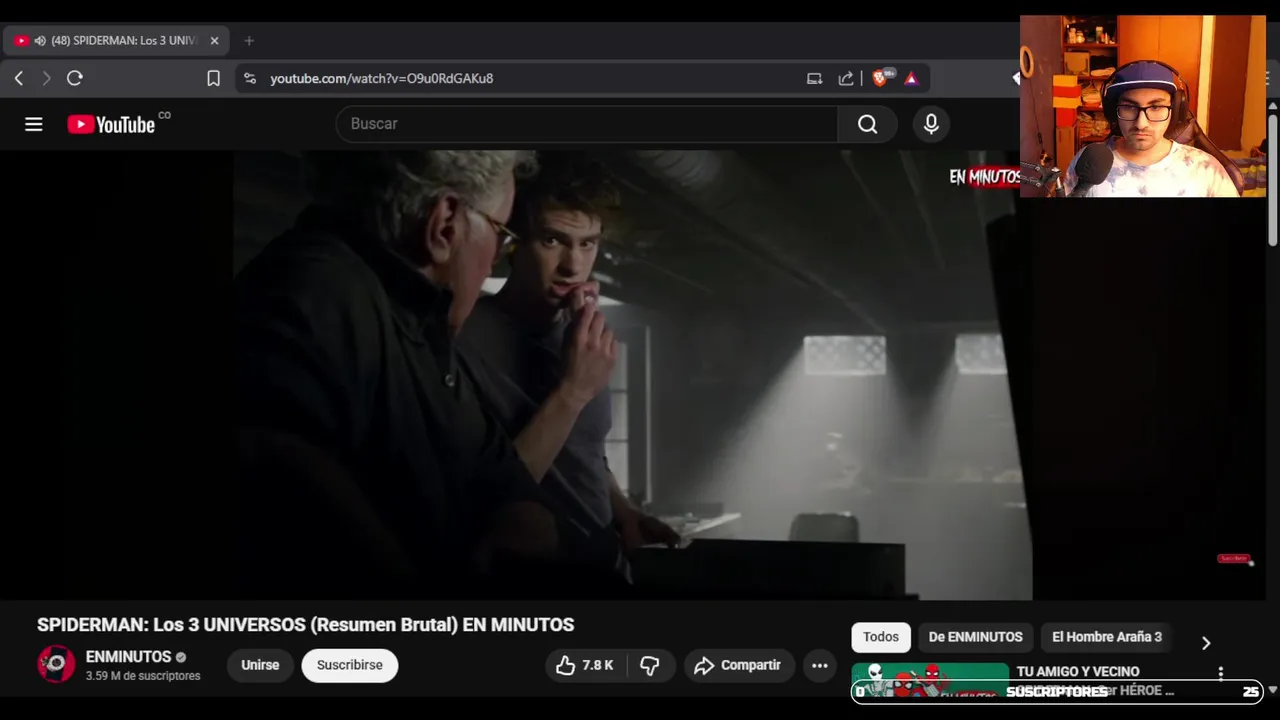Open the YouTube hamburger guide menu

pyautogui.click(x=34, y=124)
